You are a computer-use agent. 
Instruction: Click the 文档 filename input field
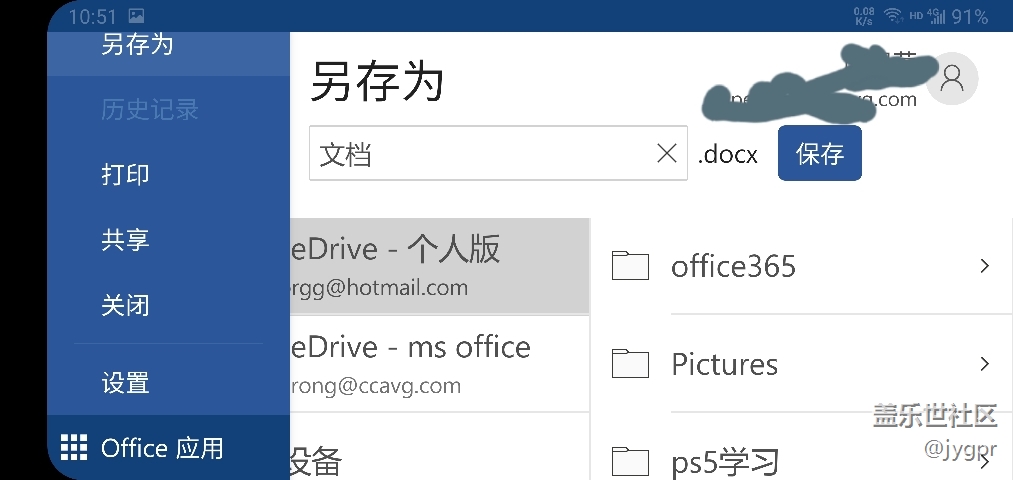coord(480,154)
